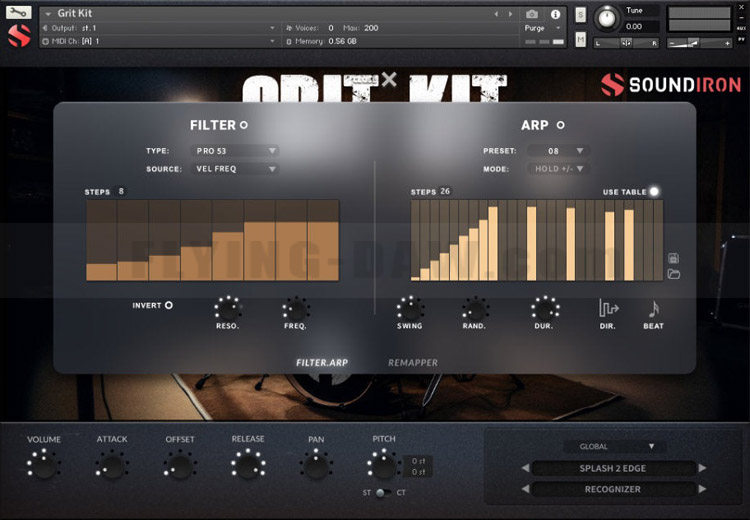Mute the instrument with M button
The height and width of the screenshot is (520, 750).
click(580, 39)
